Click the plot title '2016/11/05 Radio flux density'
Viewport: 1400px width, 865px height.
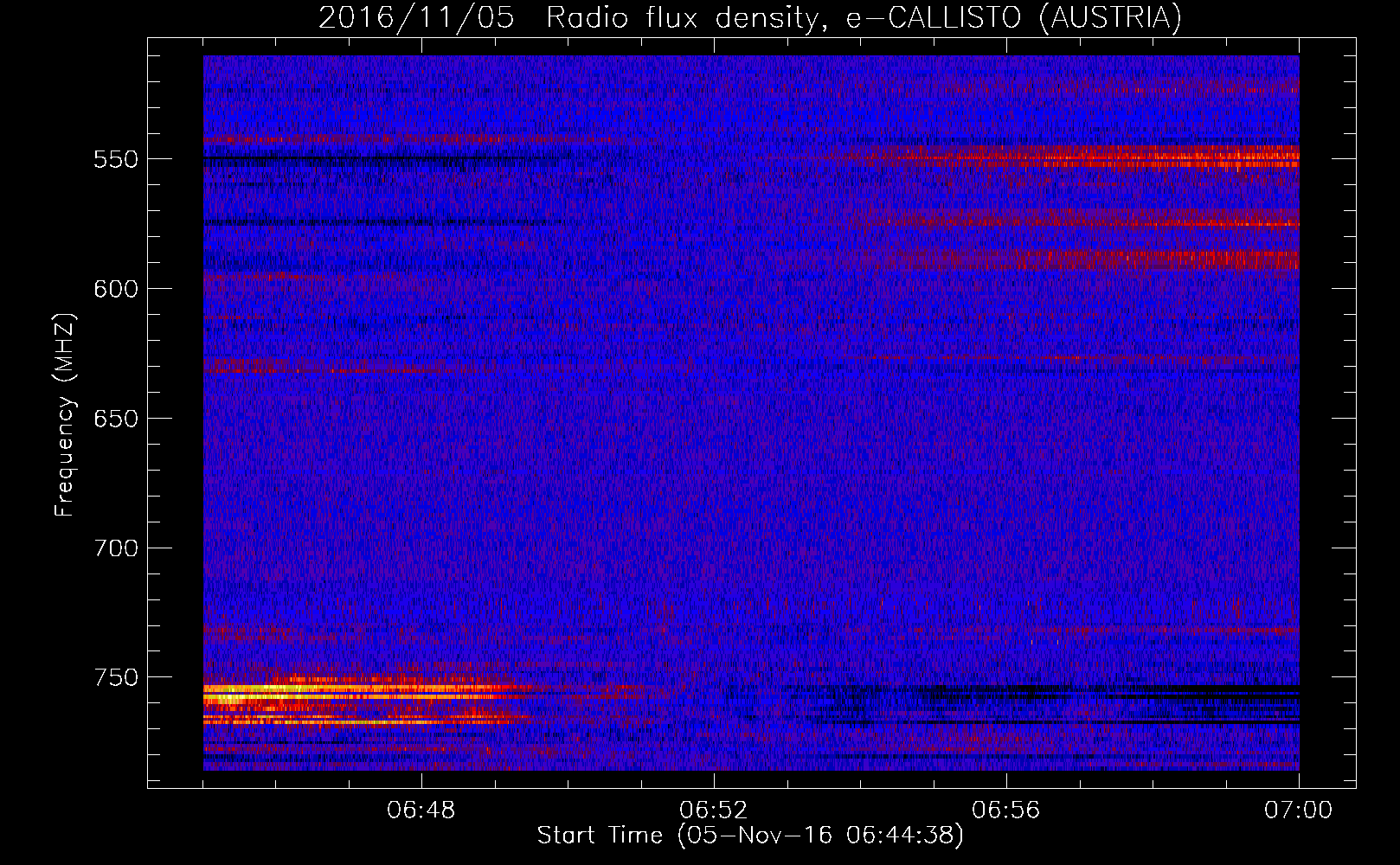click(x=750, y=17)
